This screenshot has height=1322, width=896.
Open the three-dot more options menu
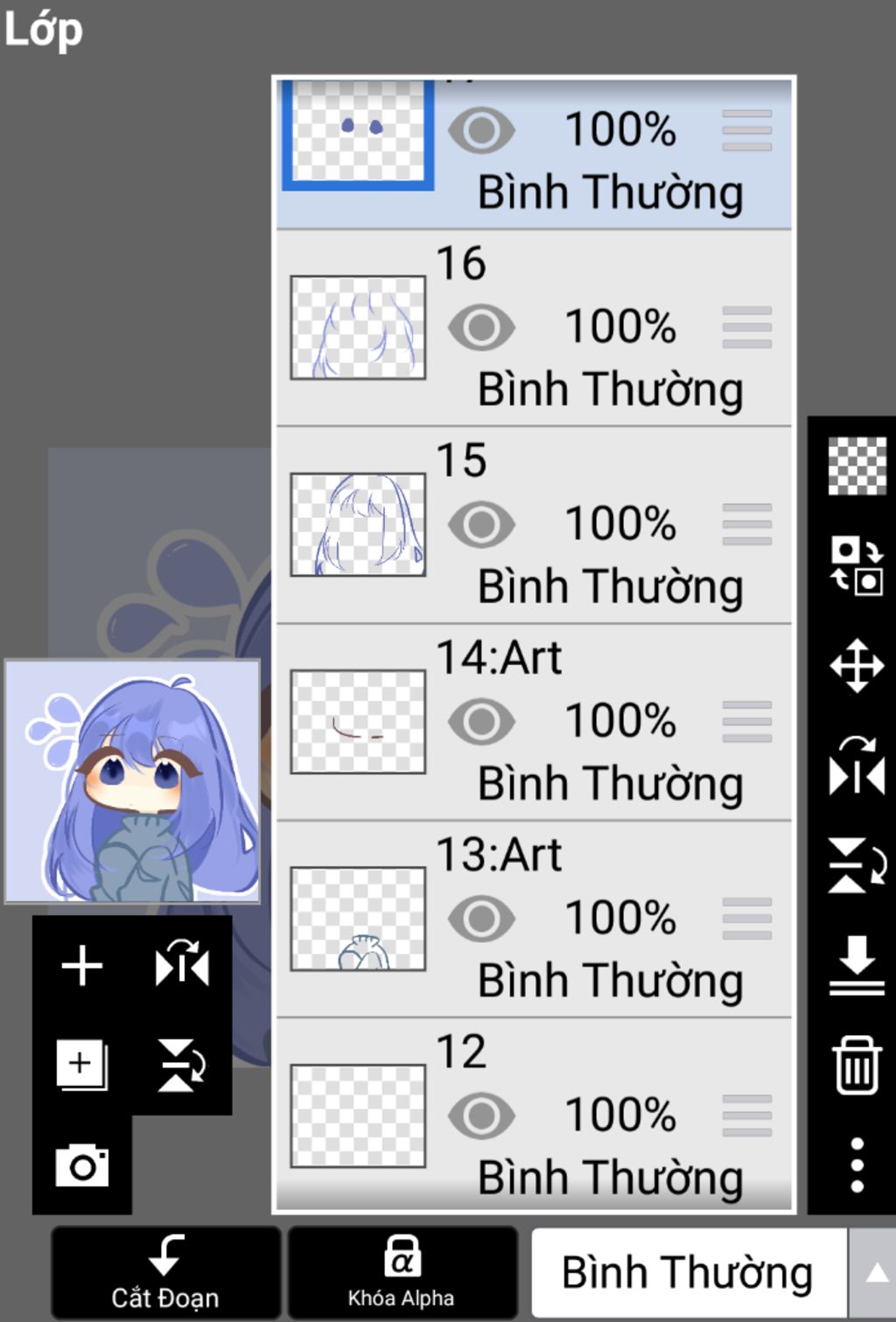[857, 1165]
